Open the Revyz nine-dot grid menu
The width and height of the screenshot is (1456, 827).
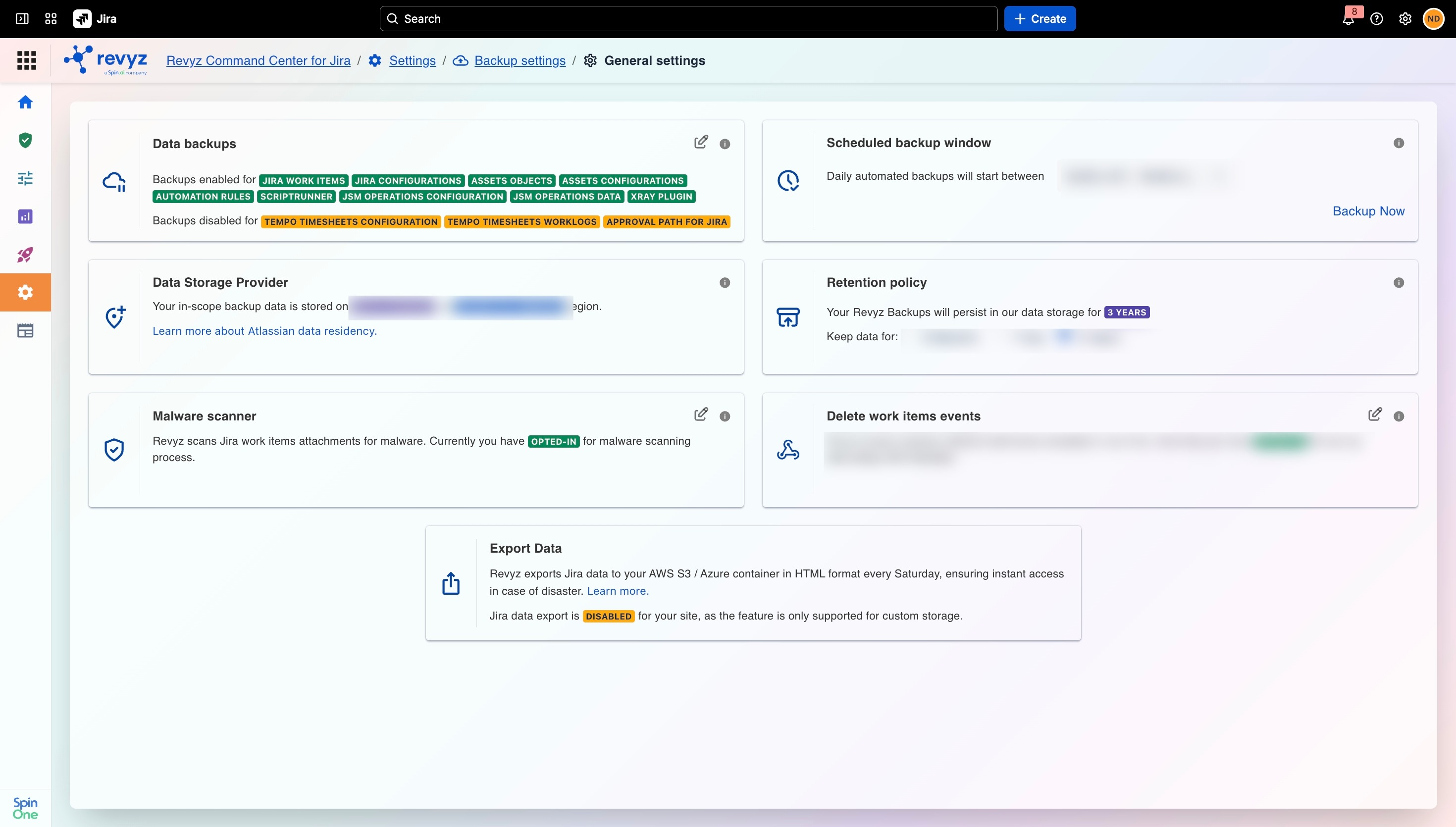click(x=27, y=60)
